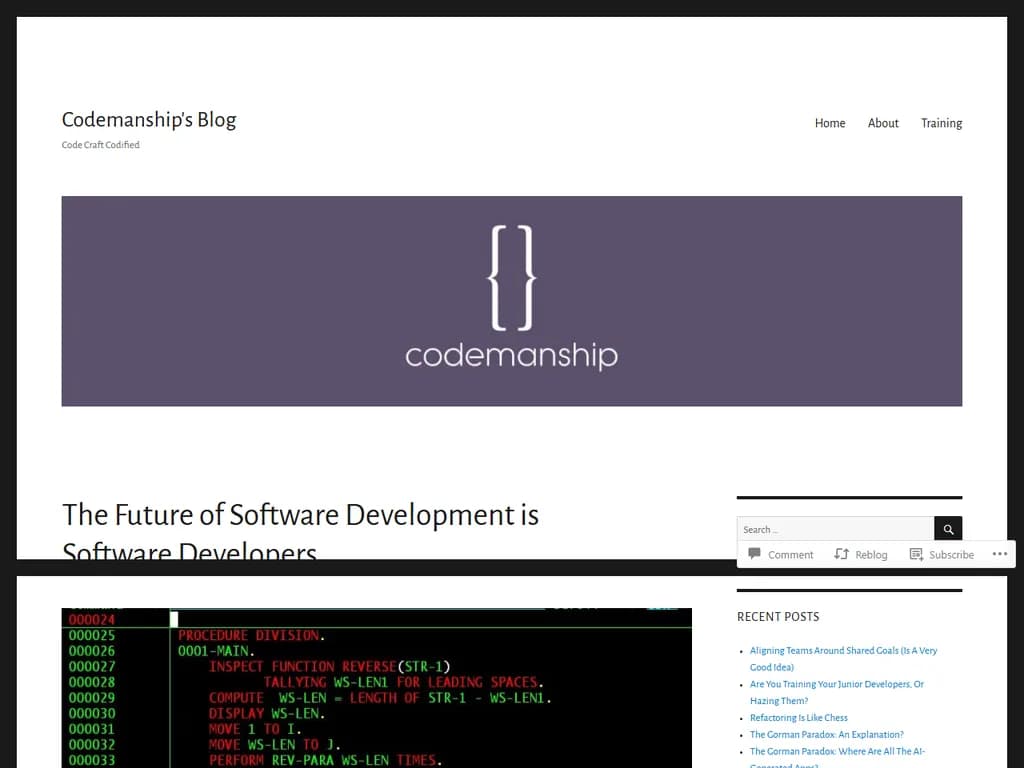Focus the sidebar Search input field
Image resolution: width=1024 pixels, height=768 pixels.
click(834, 529)
